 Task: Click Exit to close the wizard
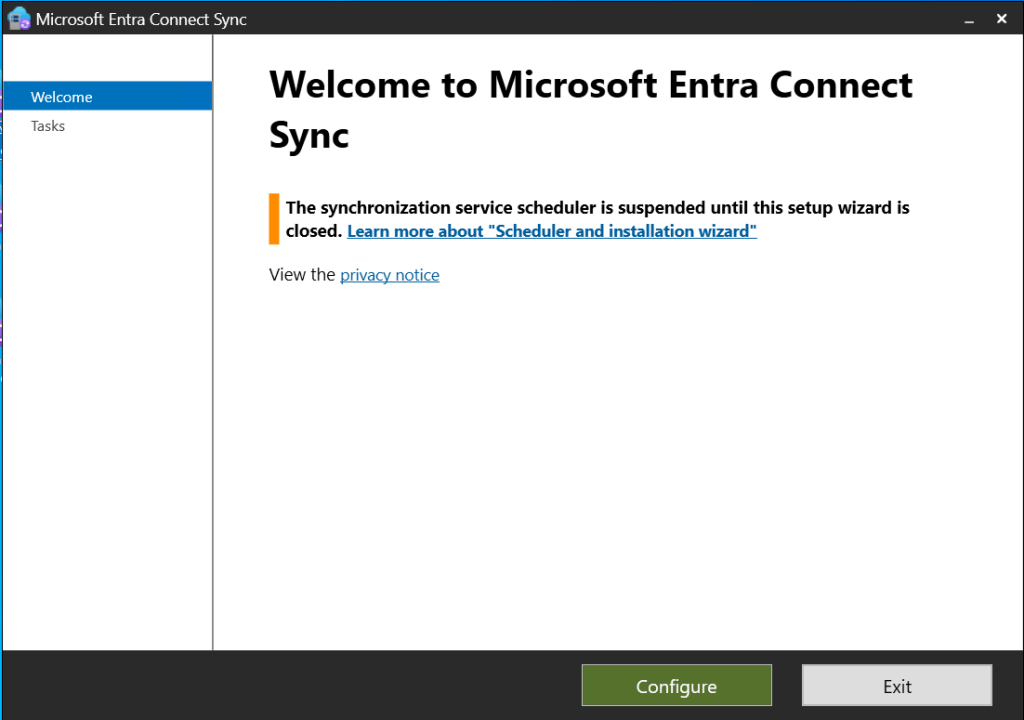pyautogui.click(x=896, y=686)
